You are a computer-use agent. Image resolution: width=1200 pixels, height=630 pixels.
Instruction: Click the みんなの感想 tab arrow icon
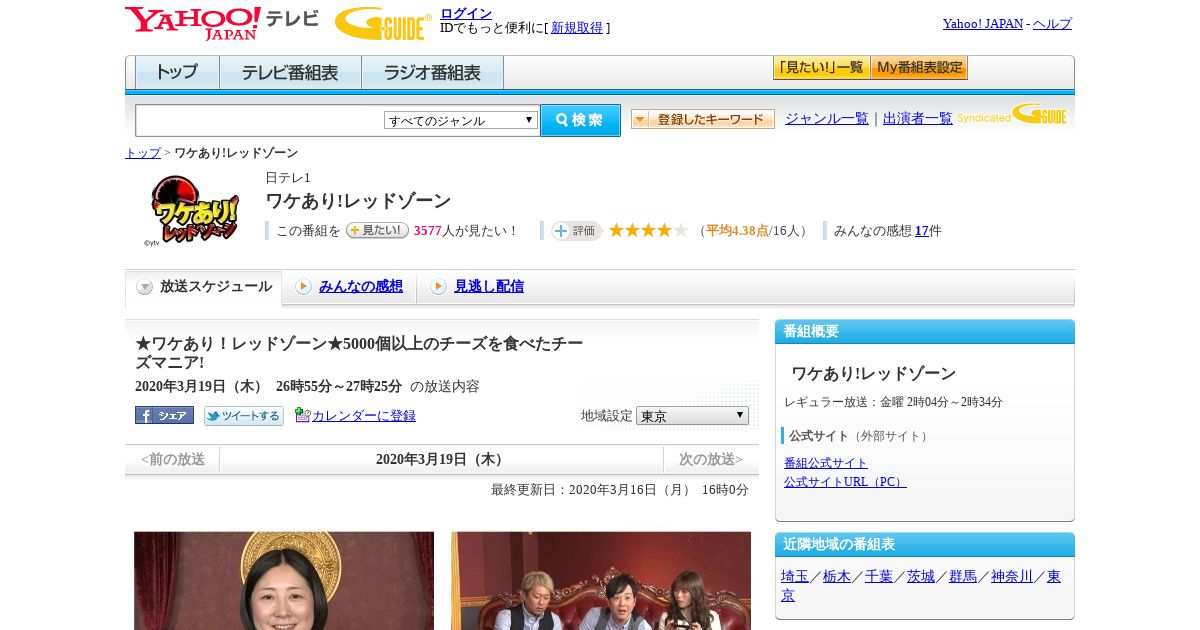303,287
